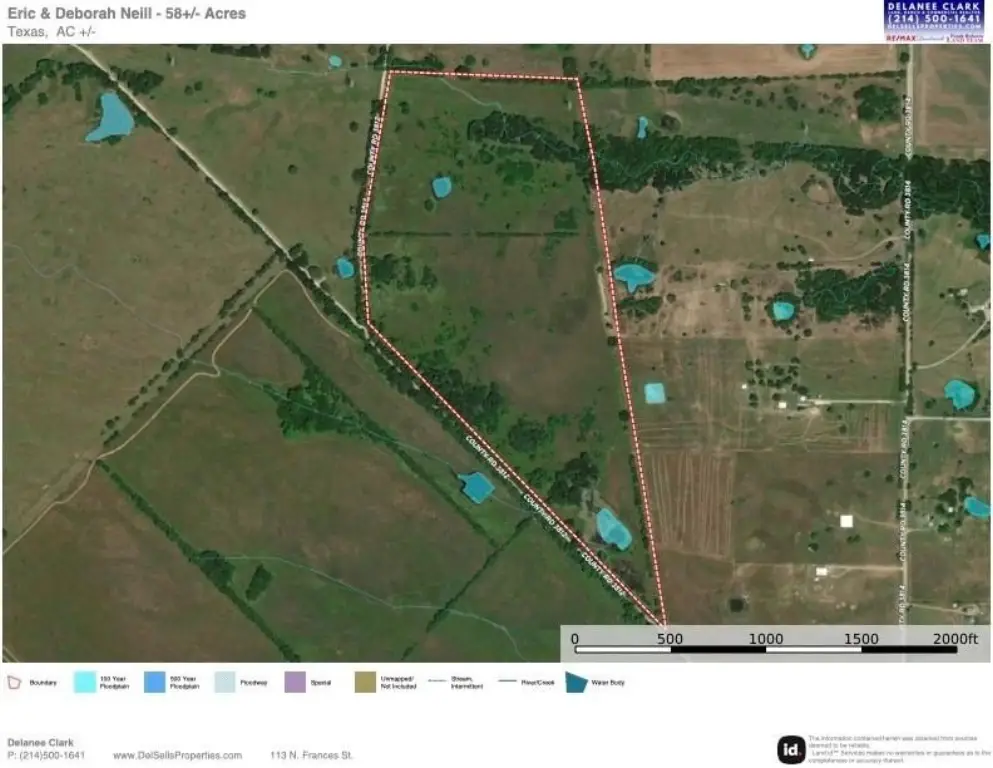Click the large pond in top-left field
The image size is (993, 768).
[x=110, y=119]
